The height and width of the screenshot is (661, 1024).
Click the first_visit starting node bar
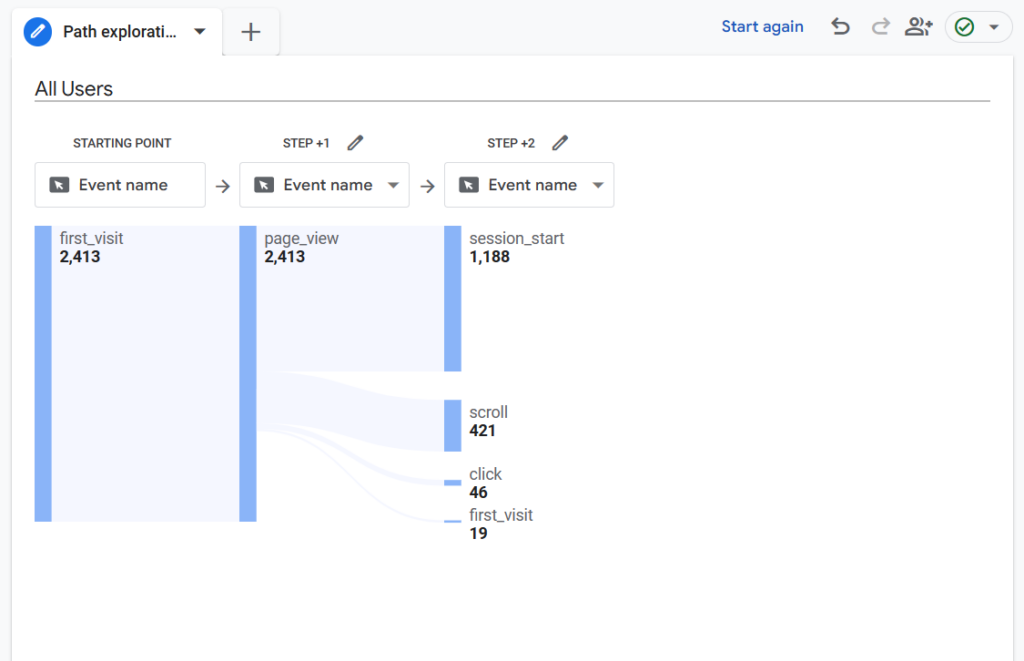(43, 373)
